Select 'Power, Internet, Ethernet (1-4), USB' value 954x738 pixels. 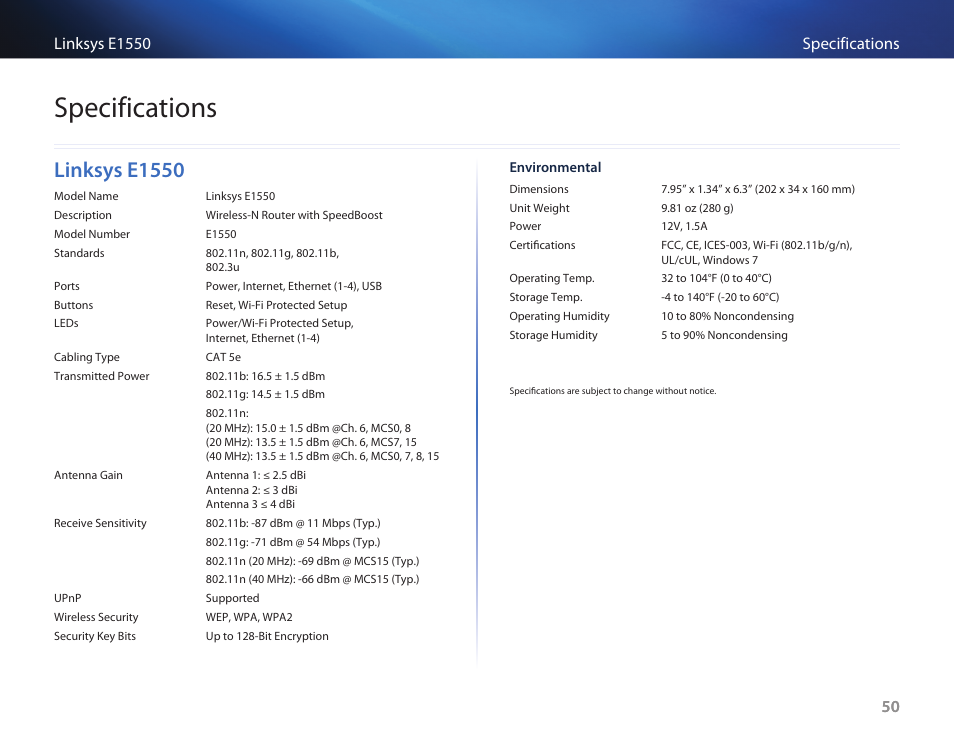click(293, 286)
